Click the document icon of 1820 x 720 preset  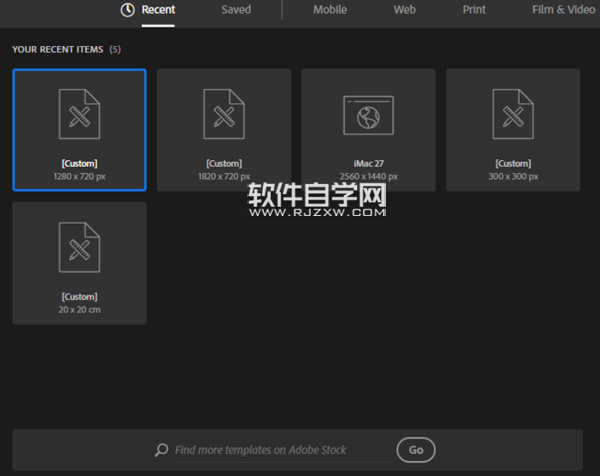pos(224,114)
